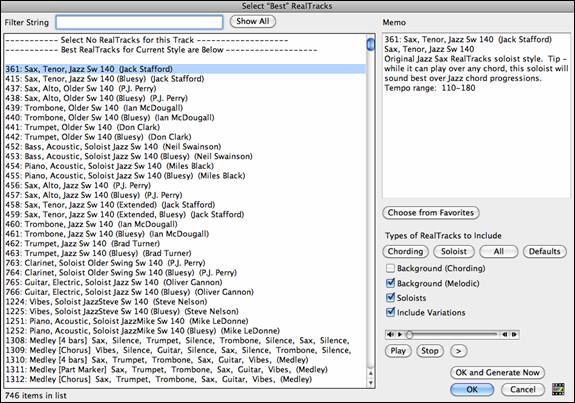Click the list scrollbar down arrow
575x403 pixels.
pyautogui.click(x=370, y=383)
